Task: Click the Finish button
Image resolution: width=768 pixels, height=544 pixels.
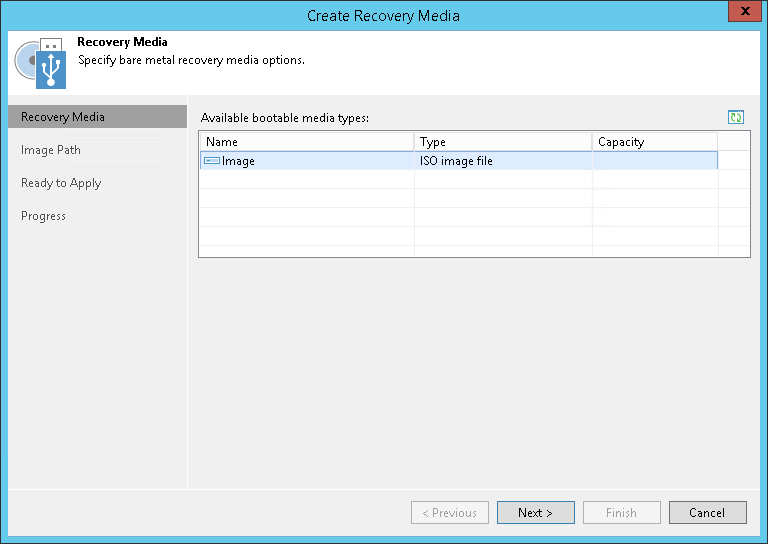Action: point(621,513)
